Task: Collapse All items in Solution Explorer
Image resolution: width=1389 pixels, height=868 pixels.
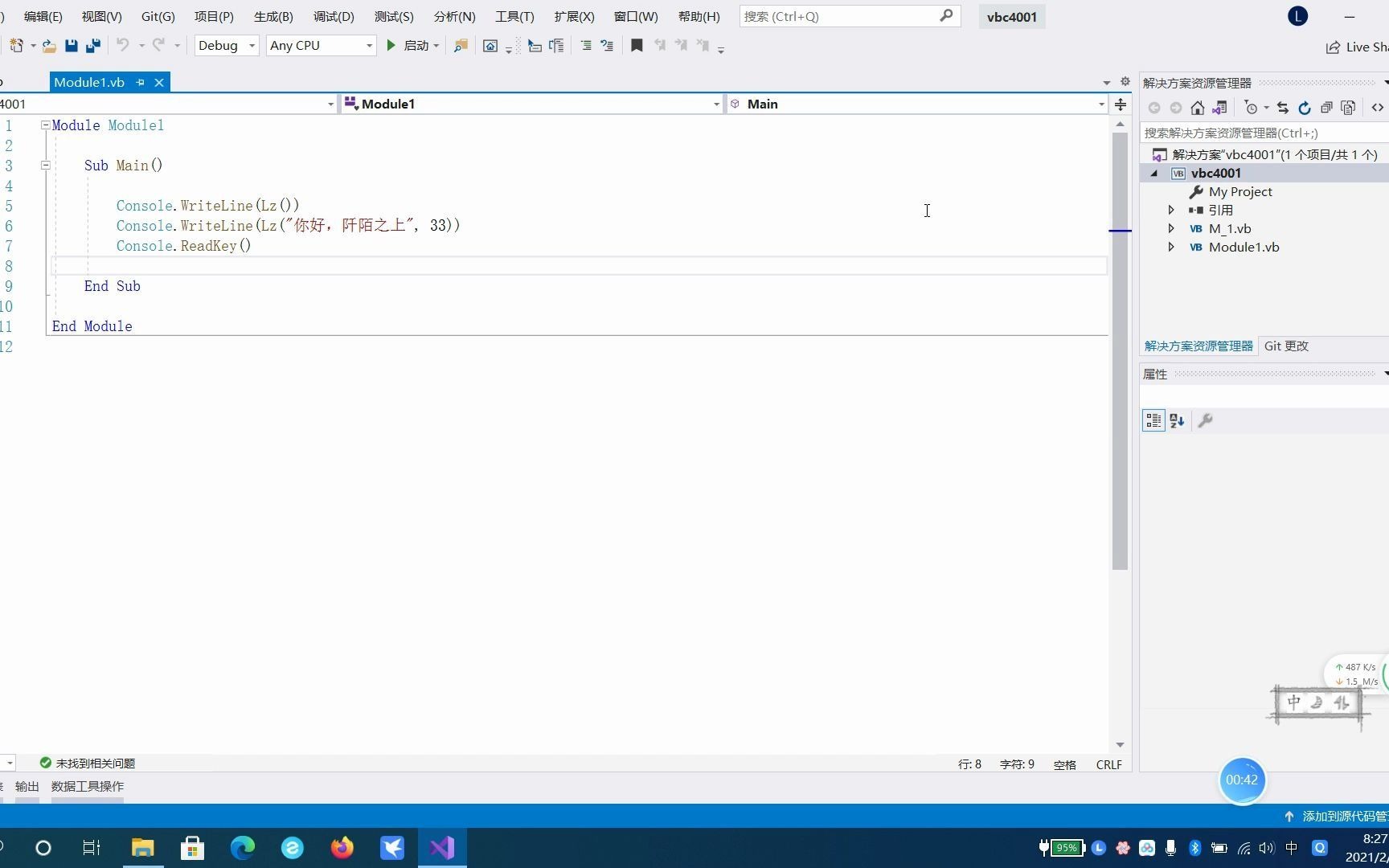Action: pos(1327,108)
